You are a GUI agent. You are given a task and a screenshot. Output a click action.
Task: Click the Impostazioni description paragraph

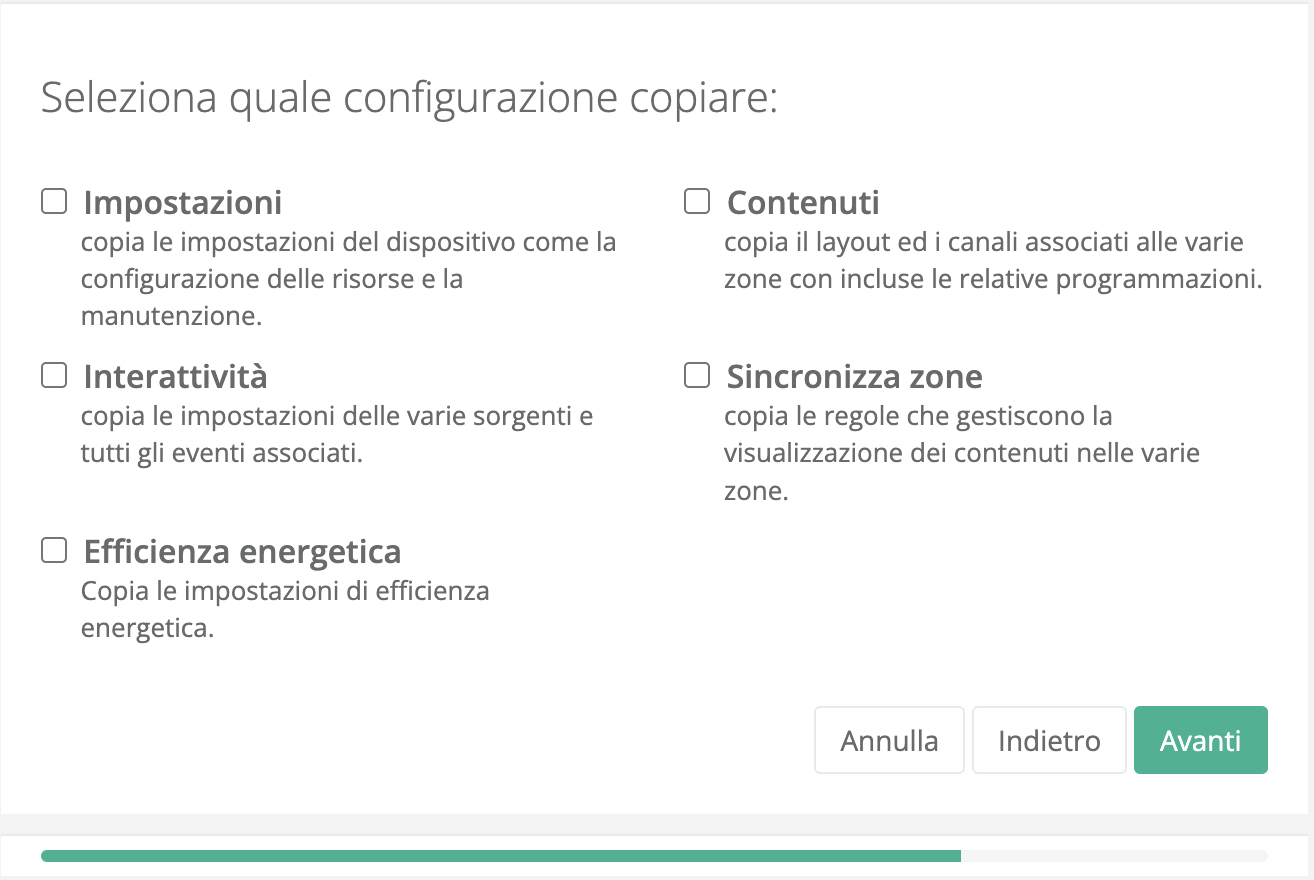tap(348, 279)
